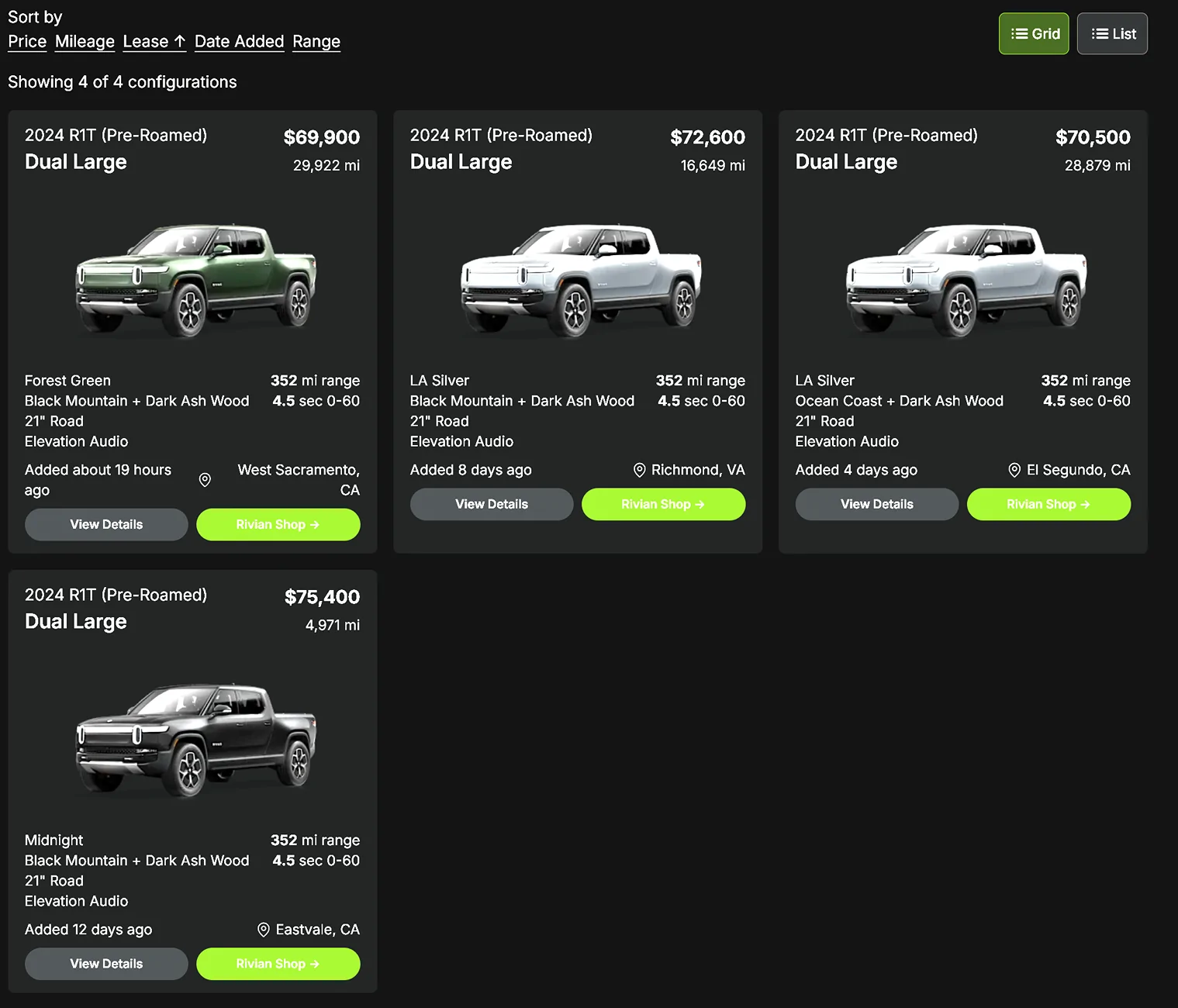Image resolution: width=1178 pixels, height=1008 pixels.
Task: Click the 29,922 mi mileage
Action: tap(326, 165)
